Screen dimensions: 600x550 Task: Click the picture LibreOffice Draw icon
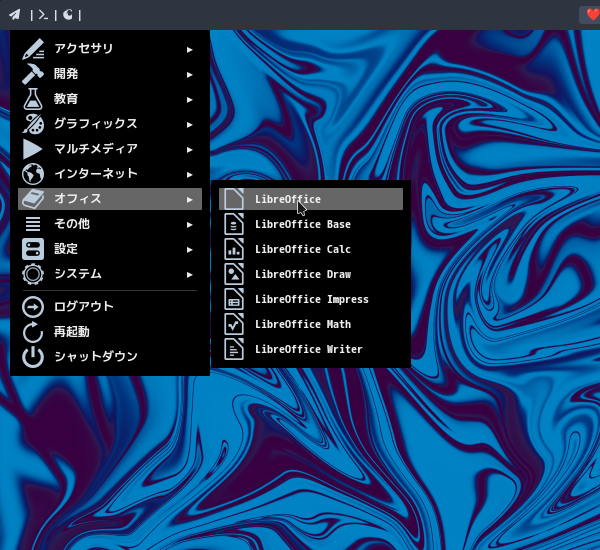(x=234, y=274)
